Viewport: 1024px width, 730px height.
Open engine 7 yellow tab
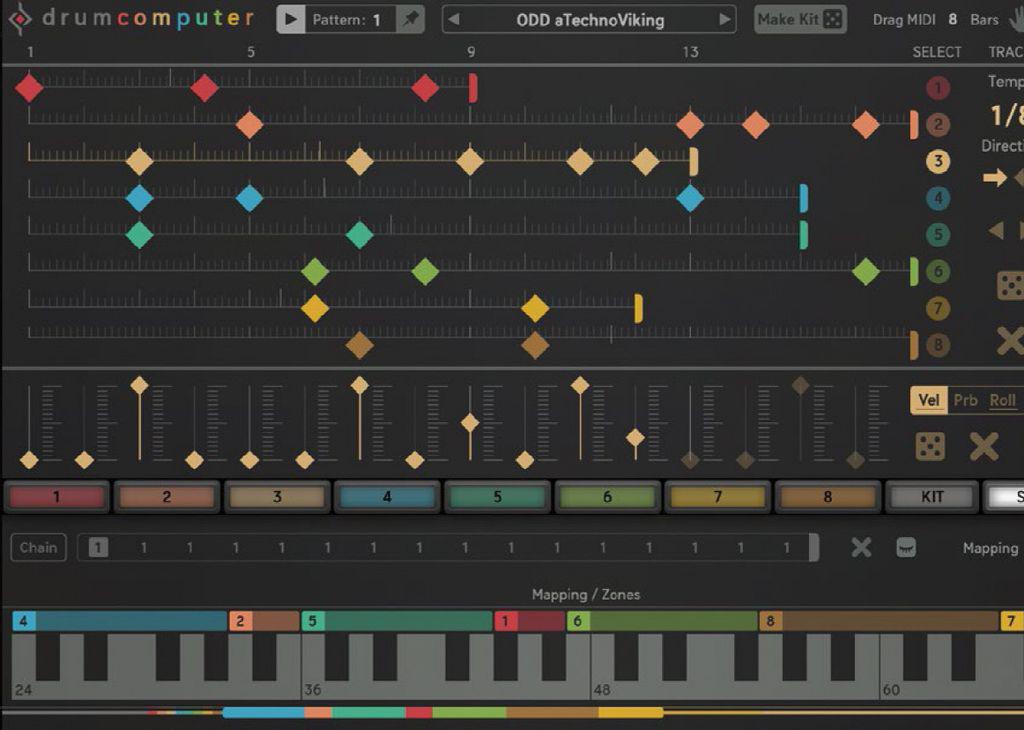tap(717, 497)
